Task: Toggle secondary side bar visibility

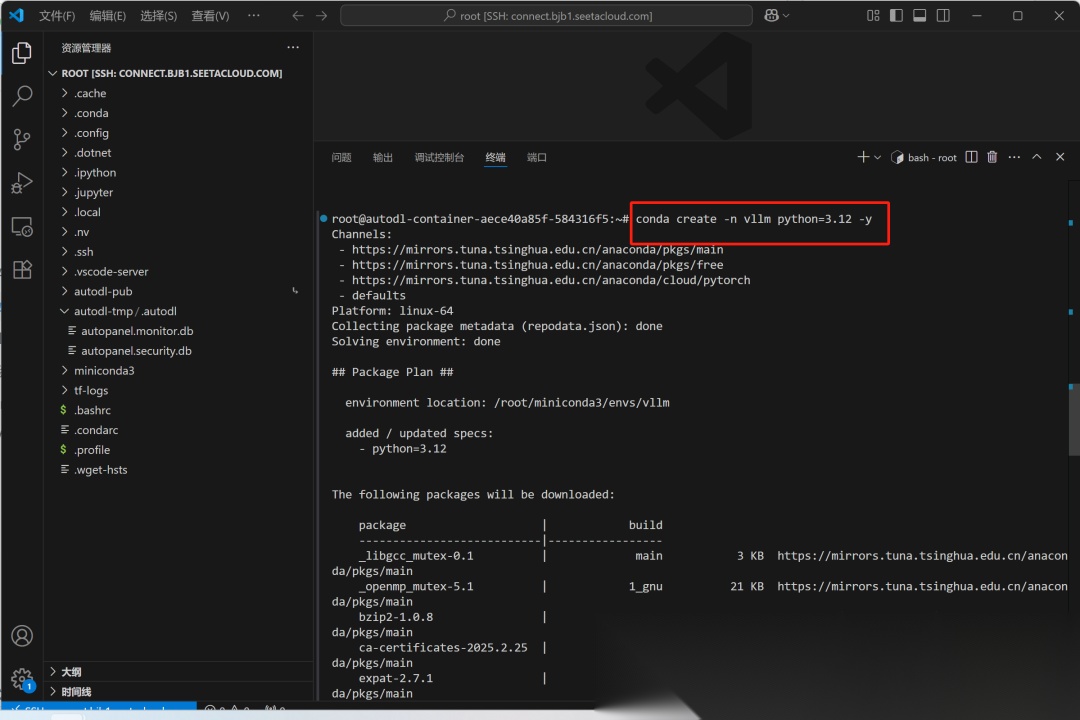Action: tap(943, 15)
